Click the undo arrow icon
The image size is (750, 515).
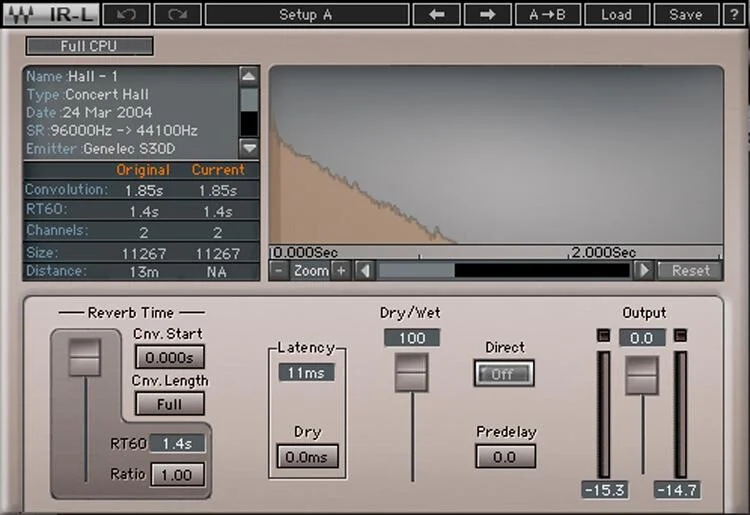[x=127, y=14]
